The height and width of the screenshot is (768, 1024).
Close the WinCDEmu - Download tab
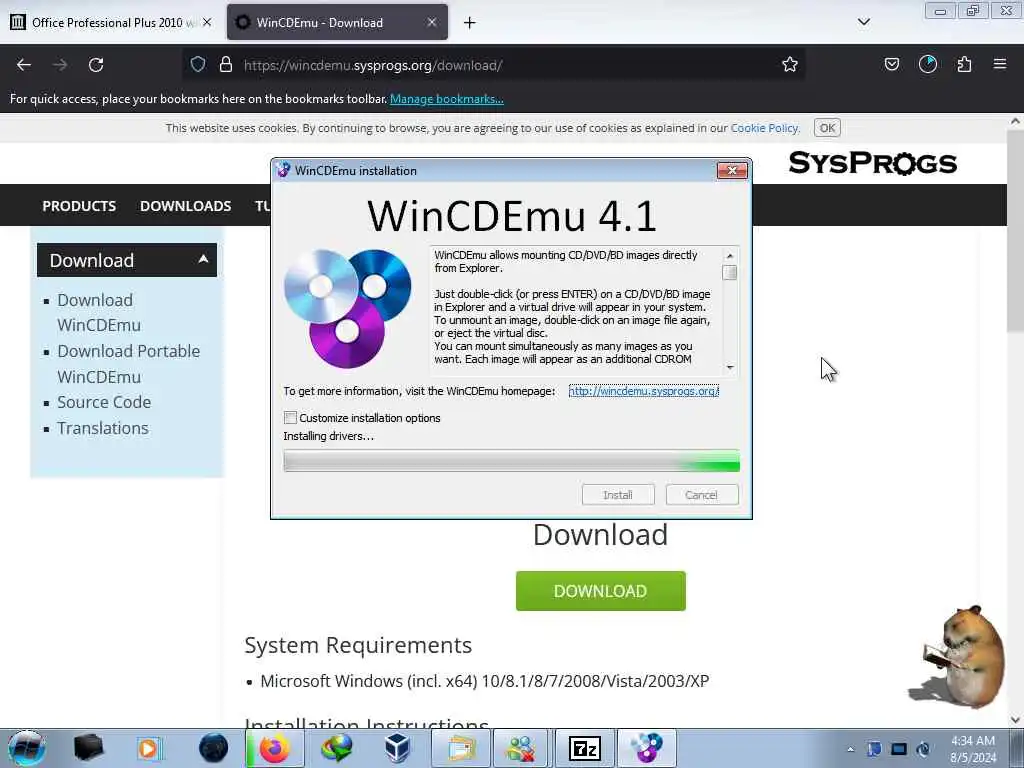tap(432, 22)
